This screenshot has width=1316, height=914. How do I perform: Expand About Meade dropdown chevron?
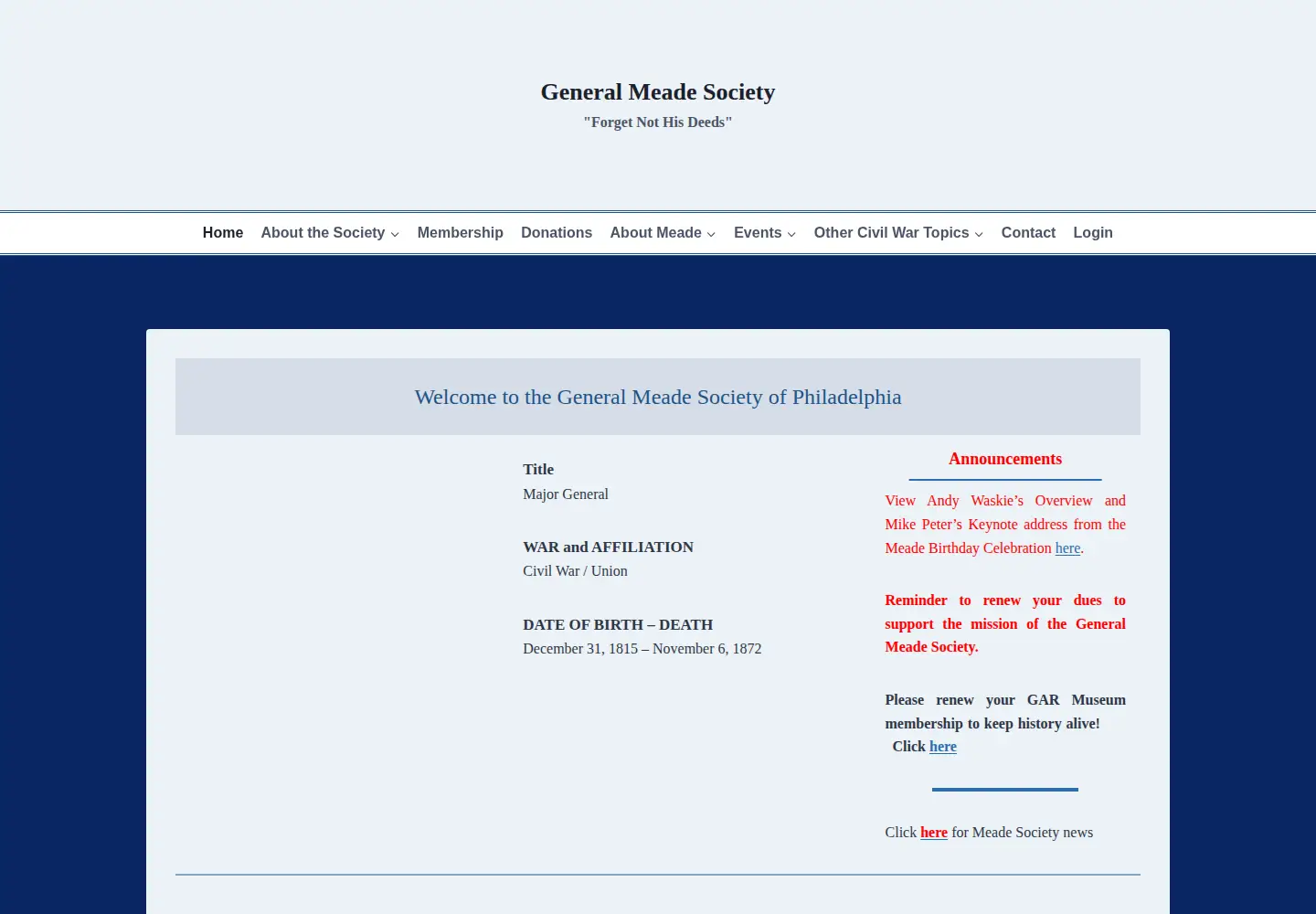pos(711,235)
